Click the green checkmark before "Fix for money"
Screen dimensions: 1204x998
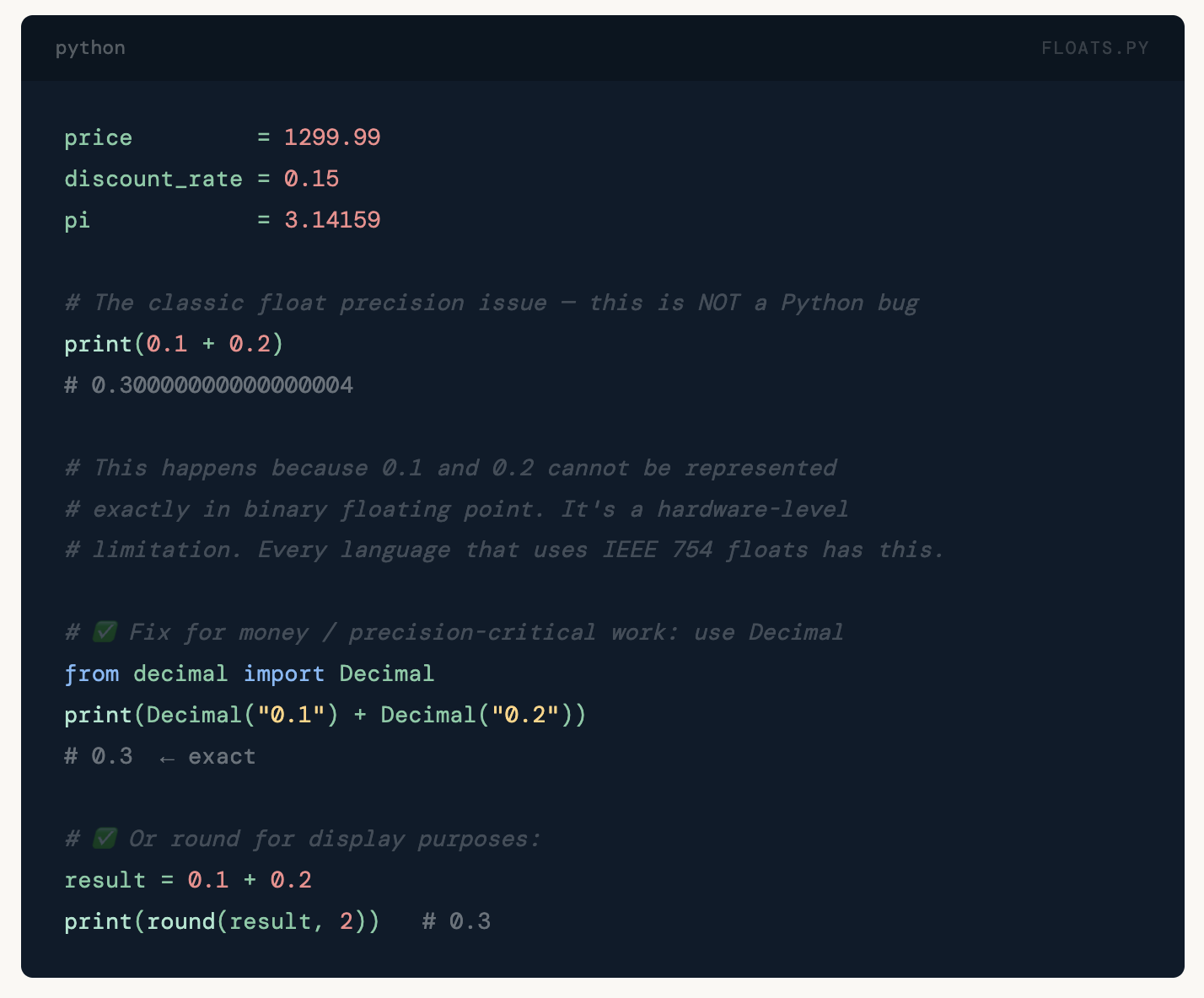coord(105,632)
